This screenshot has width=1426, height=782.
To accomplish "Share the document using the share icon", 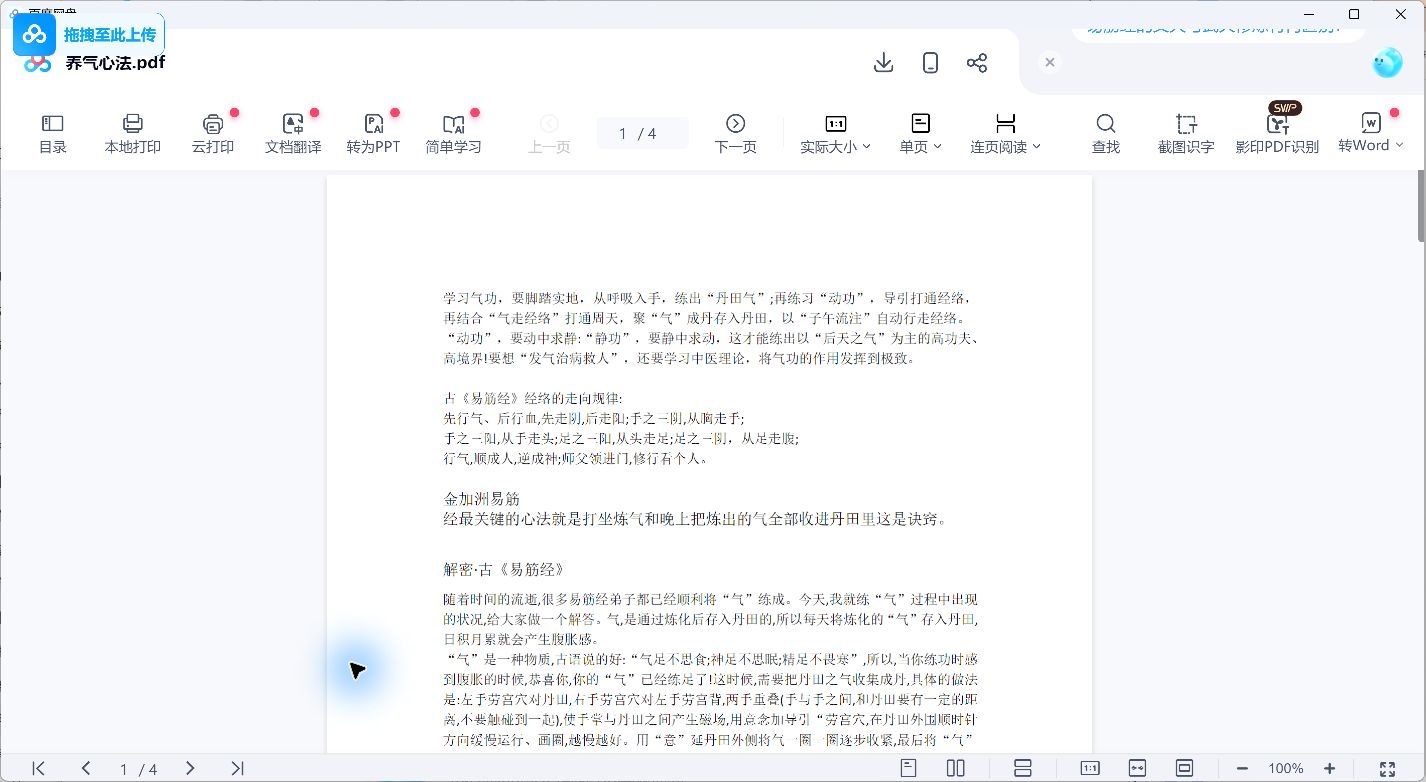I will (x=977, y=63).
